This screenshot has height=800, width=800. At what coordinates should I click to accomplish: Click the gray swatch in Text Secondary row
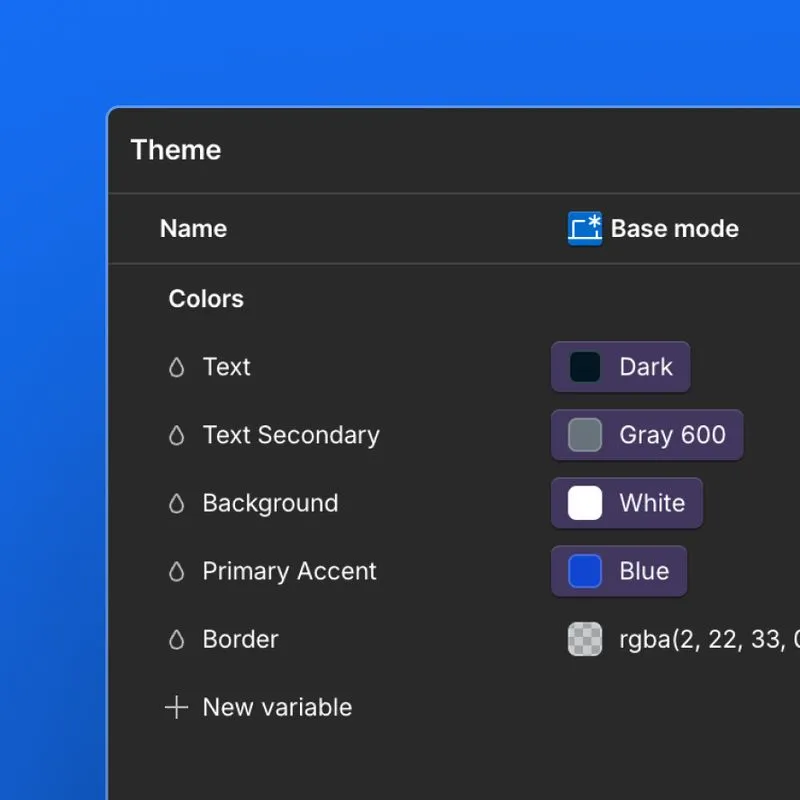click(585, 435)
